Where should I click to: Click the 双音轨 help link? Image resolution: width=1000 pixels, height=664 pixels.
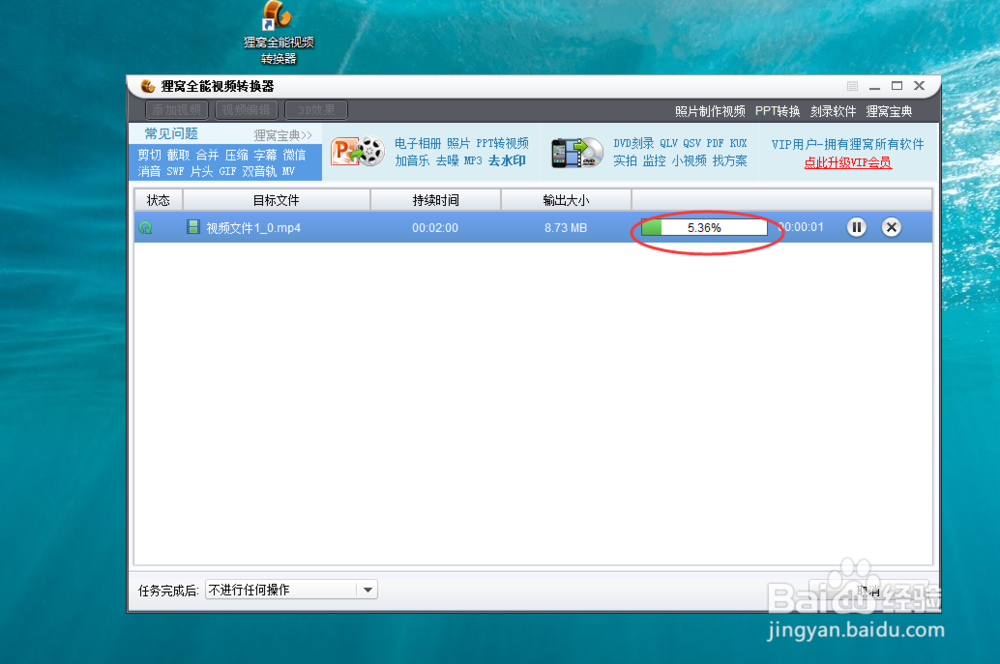(x=260, y=171)
